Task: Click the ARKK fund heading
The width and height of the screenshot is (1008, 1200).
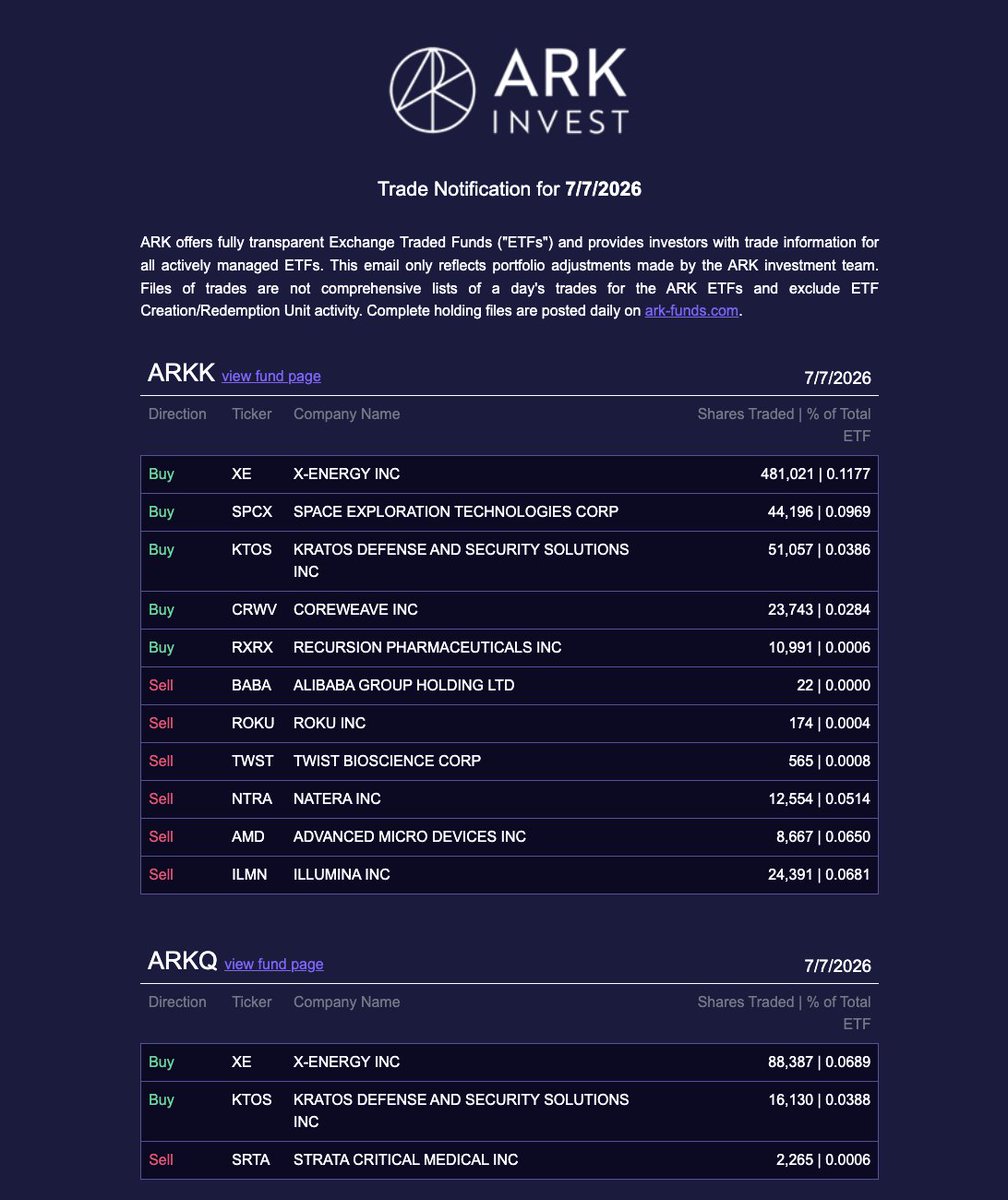Action: point(181,374)
